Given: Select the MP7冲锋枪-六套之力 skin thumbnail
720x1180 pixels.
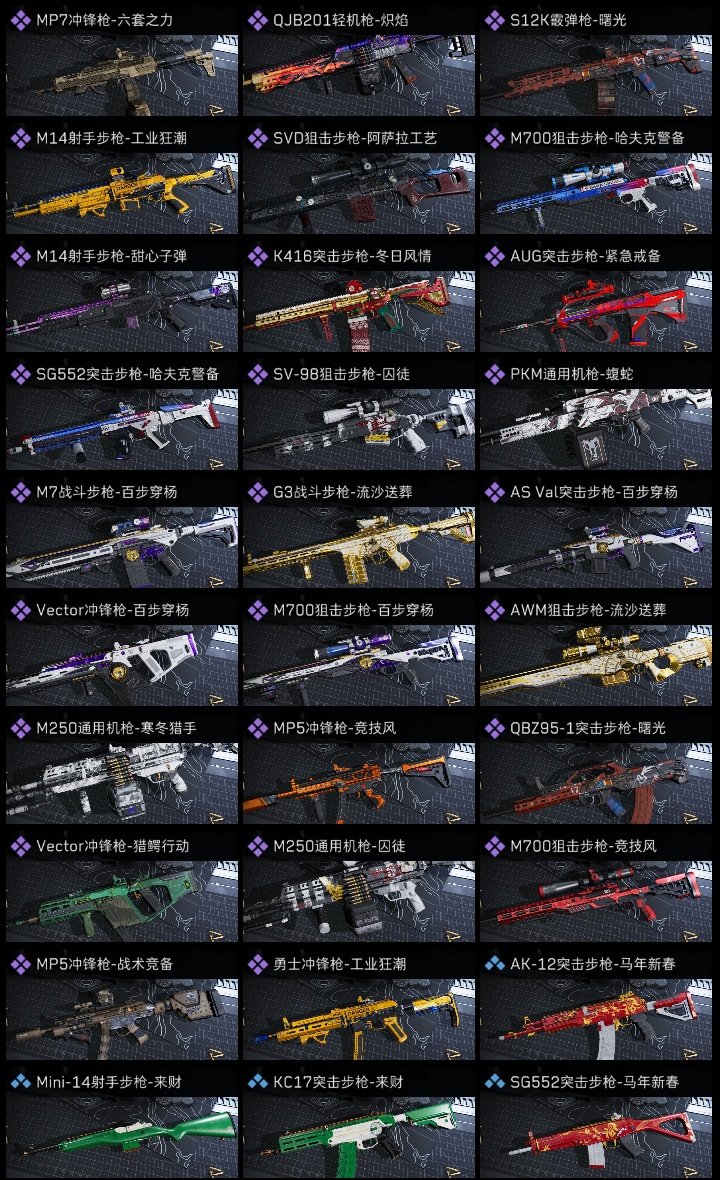Looking at the screenshot, I should pyautogui.click(x=122, y=75).
